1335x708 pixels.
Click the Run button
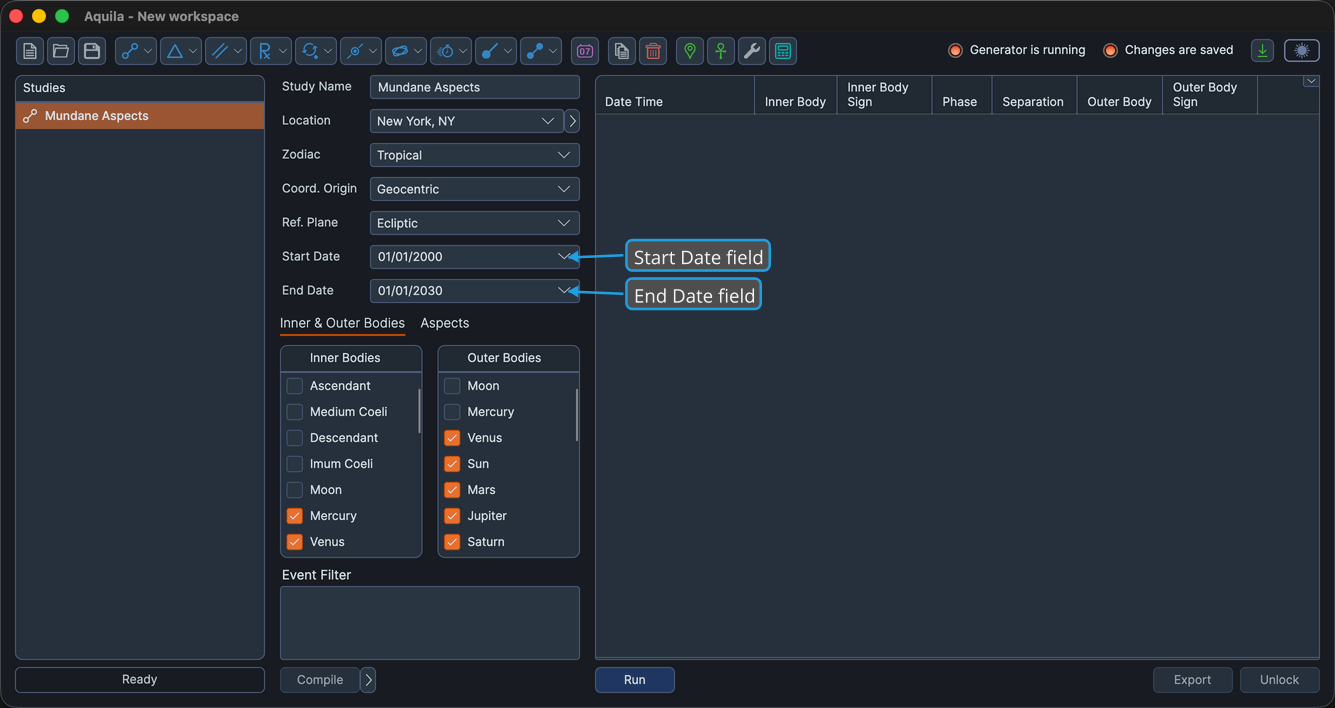tap(635, 680)
